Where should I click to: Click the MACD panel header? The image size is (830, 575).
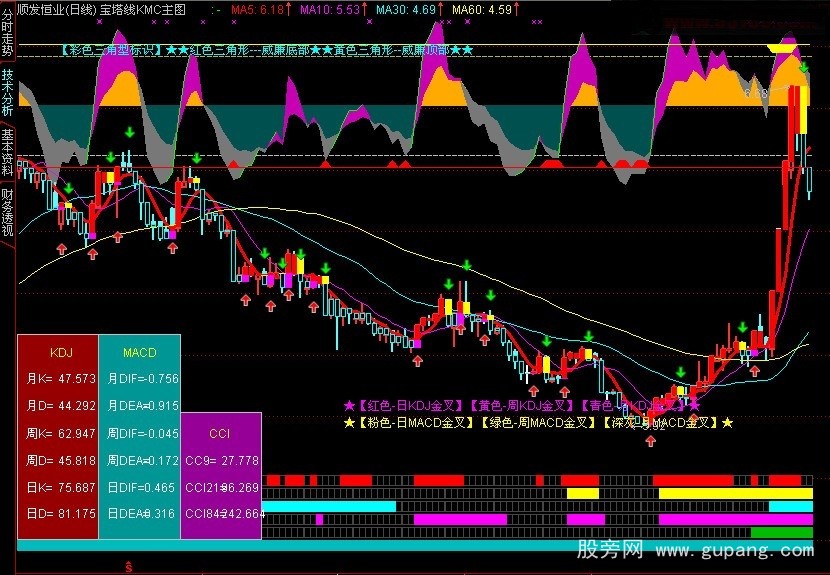pyautogui.click(x=140, y=353)
